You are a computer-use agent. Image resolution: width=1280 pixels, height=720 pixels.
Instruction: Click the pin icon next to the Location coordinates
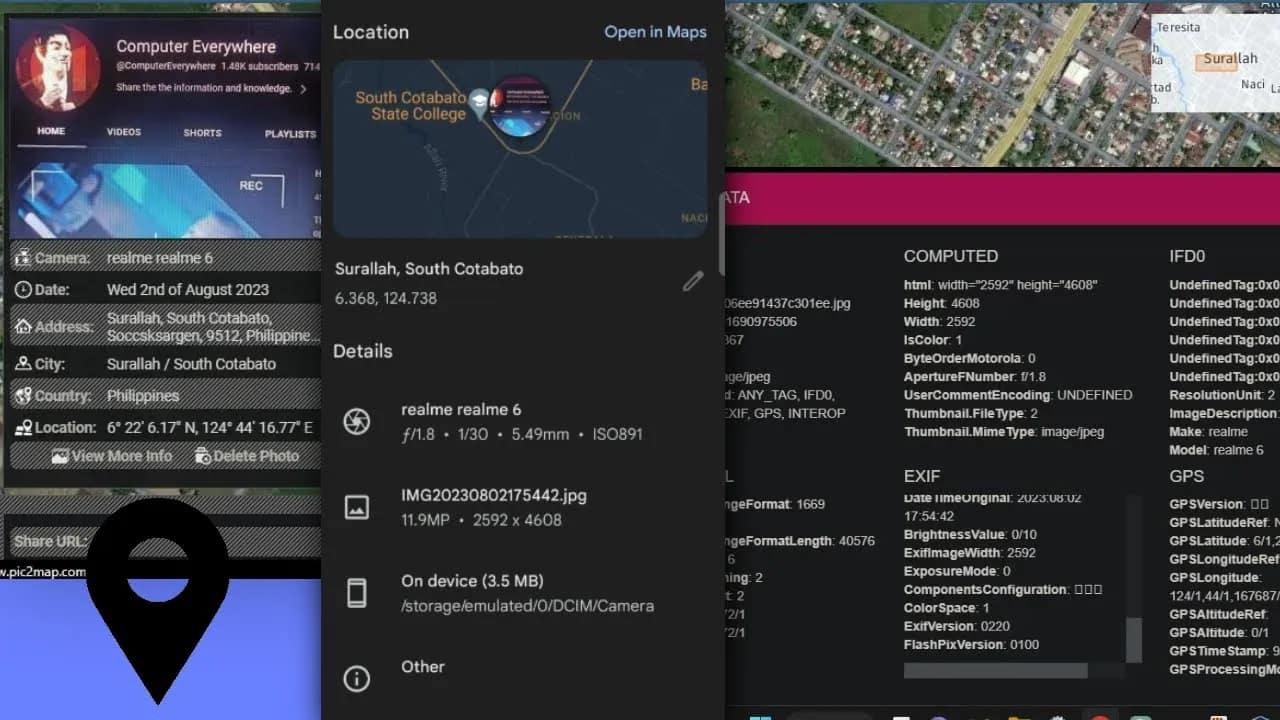[24, 427]
